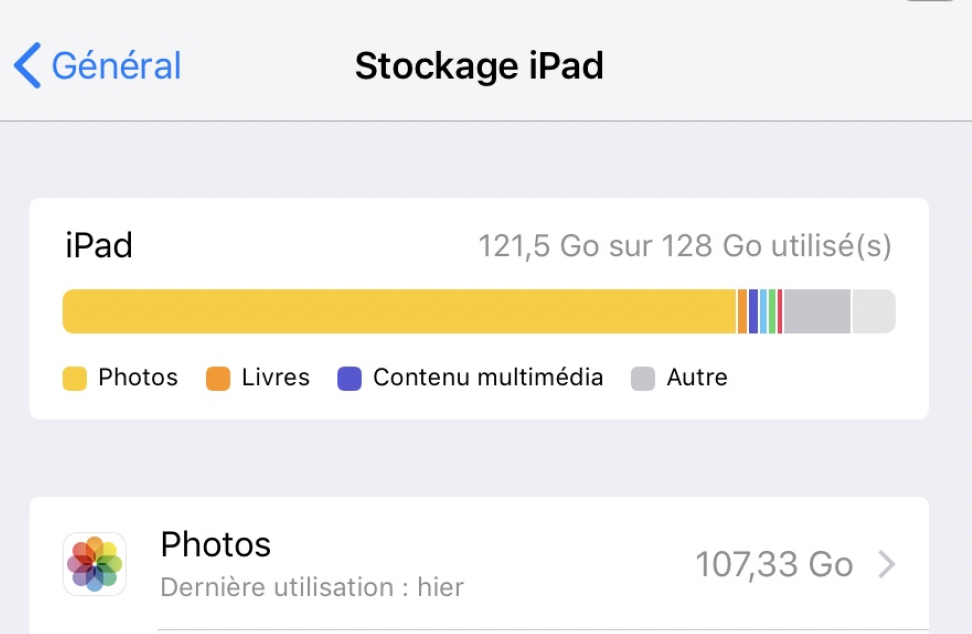Tap the yellow Photos legend swatch
The image size is (972, 634).
(75, 378)
